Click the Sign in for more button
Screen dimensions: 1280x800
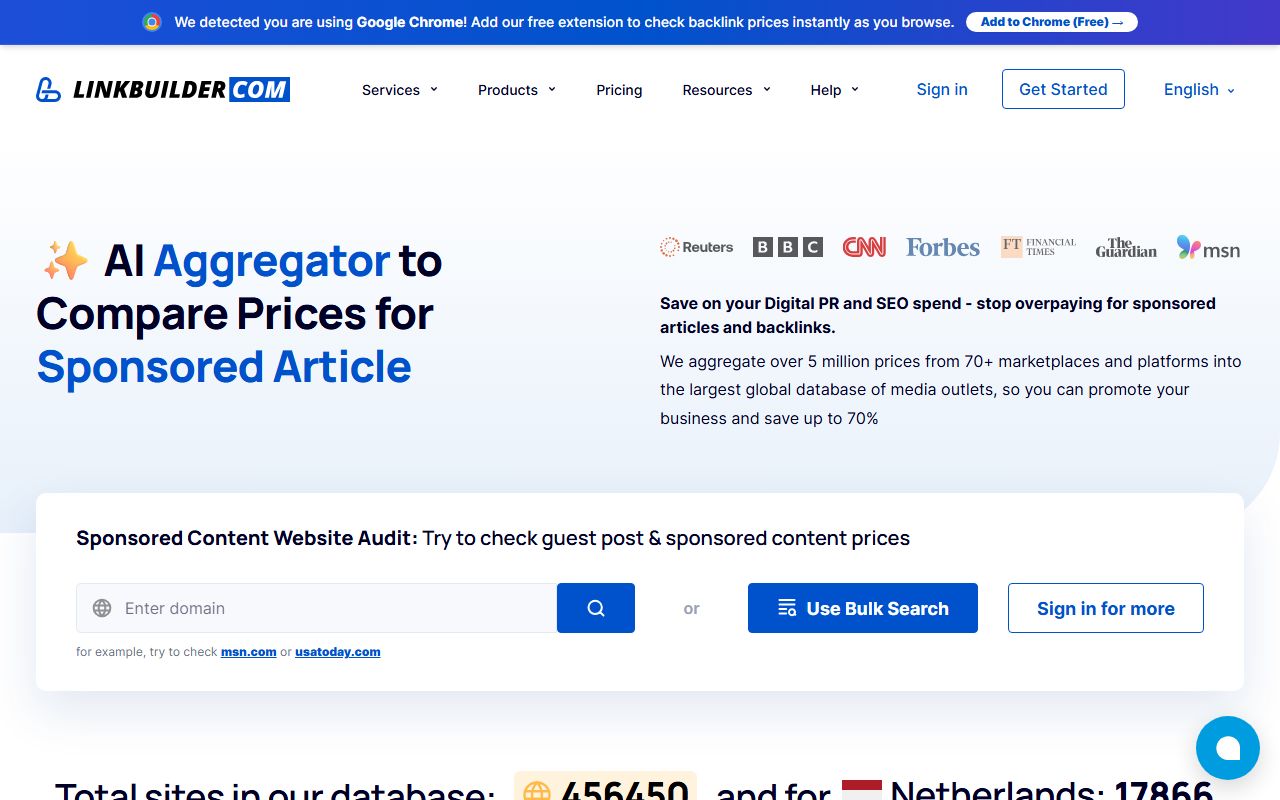pyautogui.click(x=1106, y=608)
